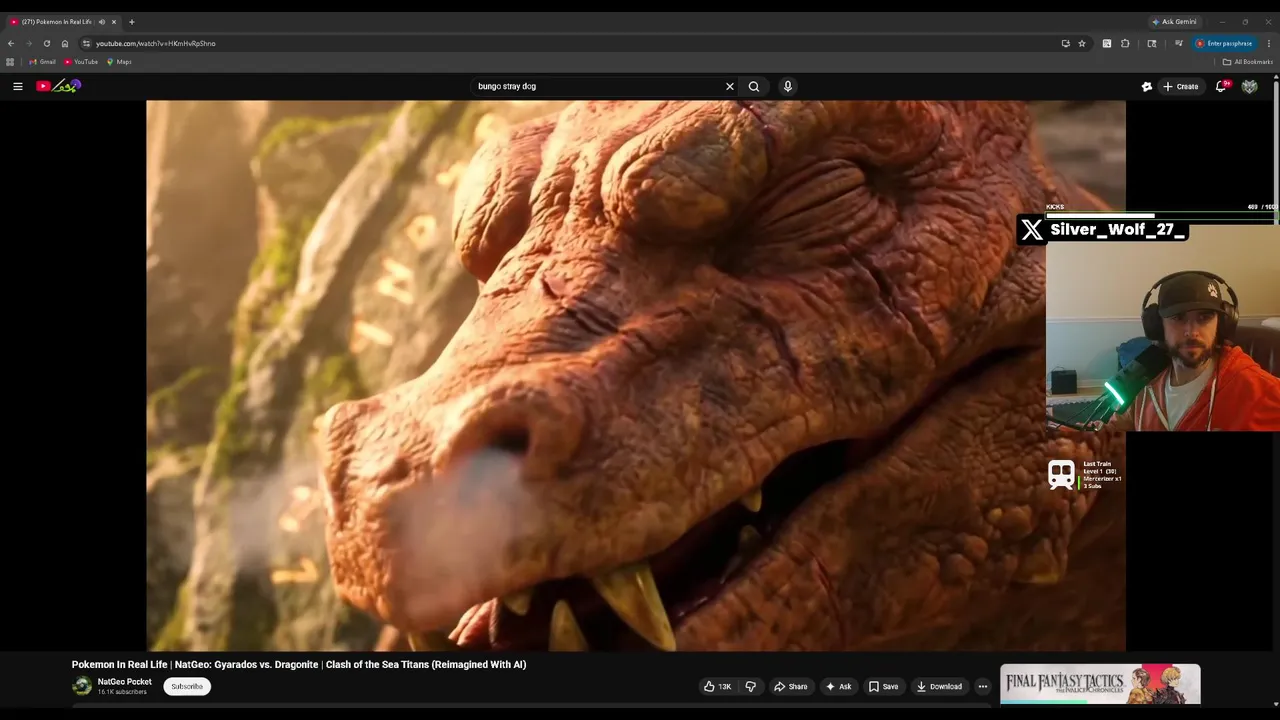Open more actions three-dot menu
The image size is (1280, 720).
(982, 686)
